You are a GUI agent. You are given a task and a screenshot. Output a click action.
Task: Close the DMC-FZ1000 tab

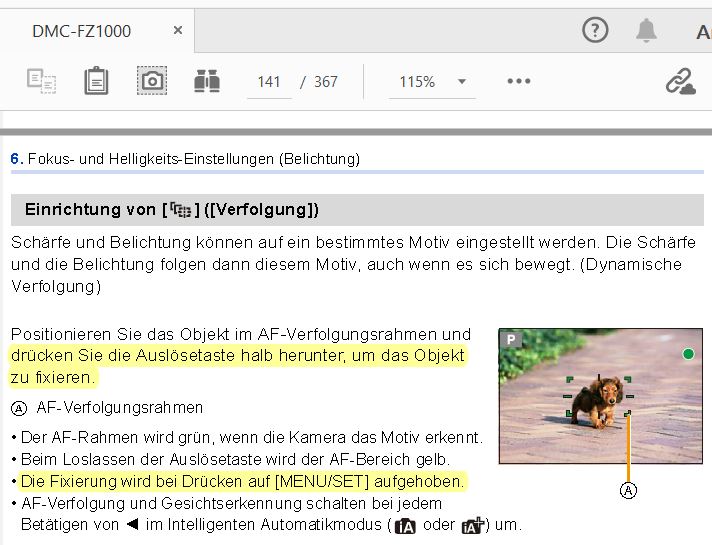[178, 30]
